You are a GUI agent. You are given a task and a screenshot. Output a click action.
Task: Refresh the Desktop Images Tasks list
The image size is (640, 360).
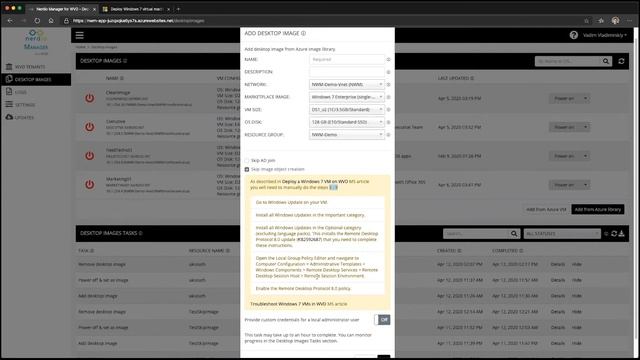point(614,233)
